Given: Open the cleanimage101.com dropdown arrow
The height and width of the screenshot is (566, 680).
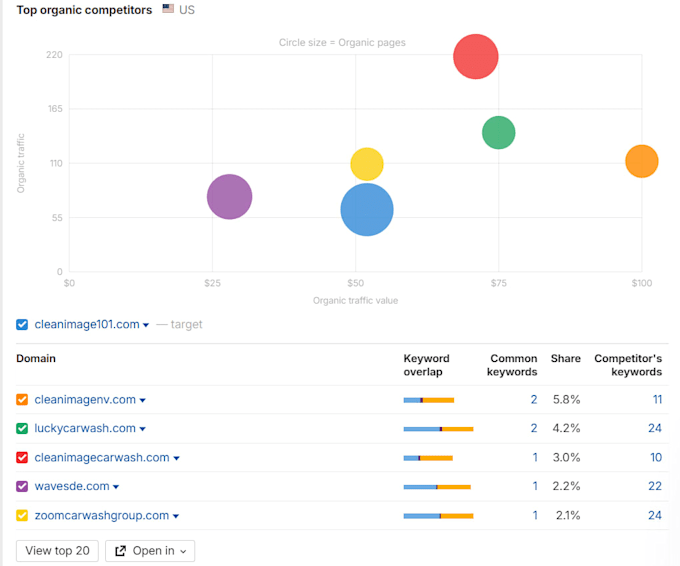Looking at the screenshot, I should coord(146,325).
